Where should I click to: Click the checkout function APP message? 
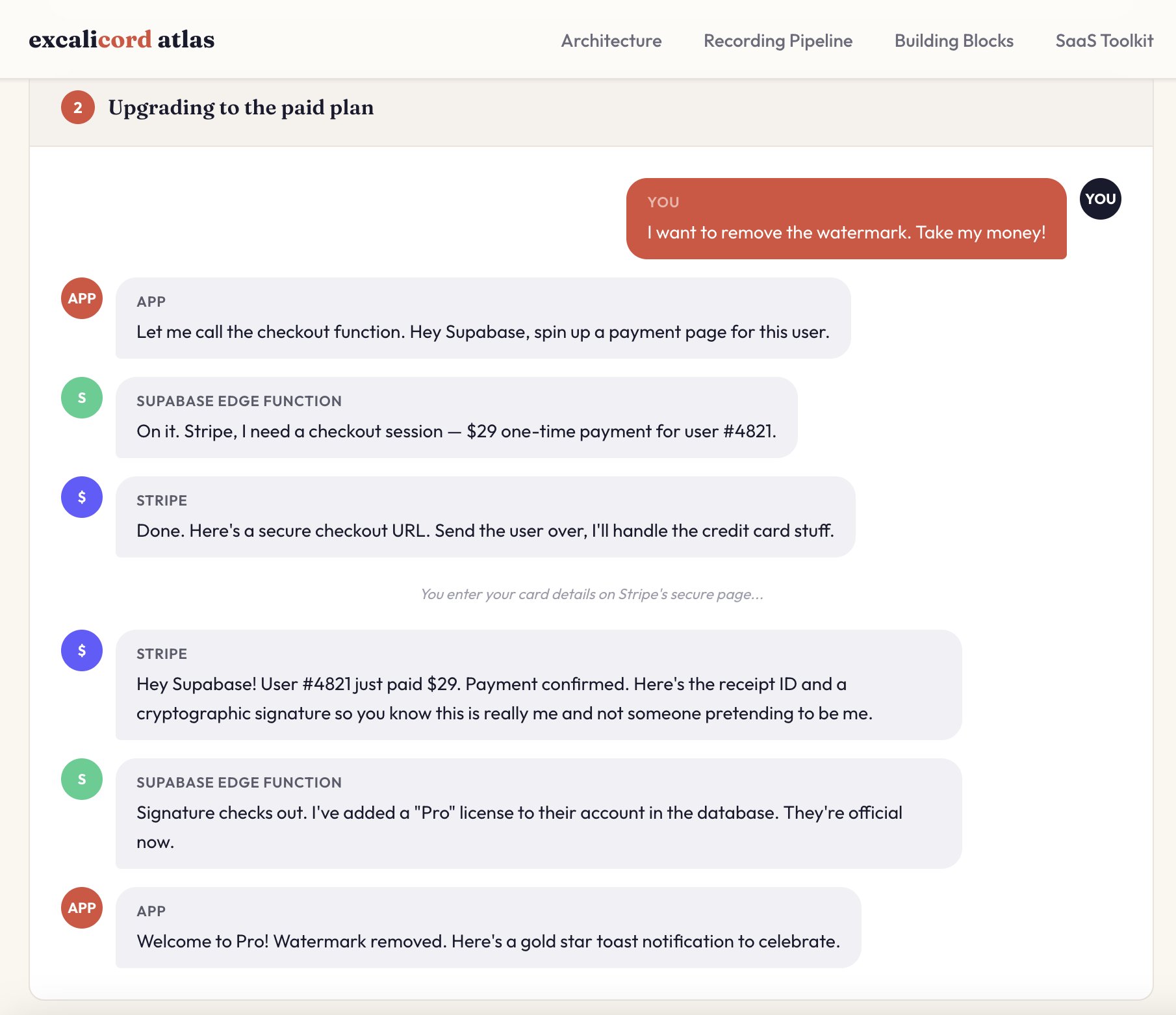pyautogui.click(x=481, y=318)
